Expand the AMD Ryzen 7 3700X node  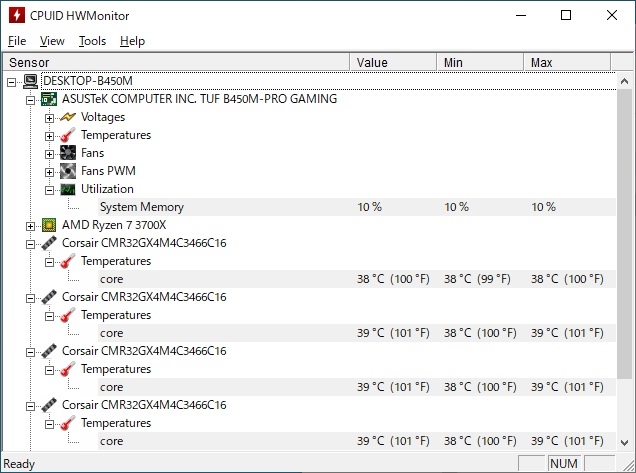pyautogui.click(x=30, y=226)
